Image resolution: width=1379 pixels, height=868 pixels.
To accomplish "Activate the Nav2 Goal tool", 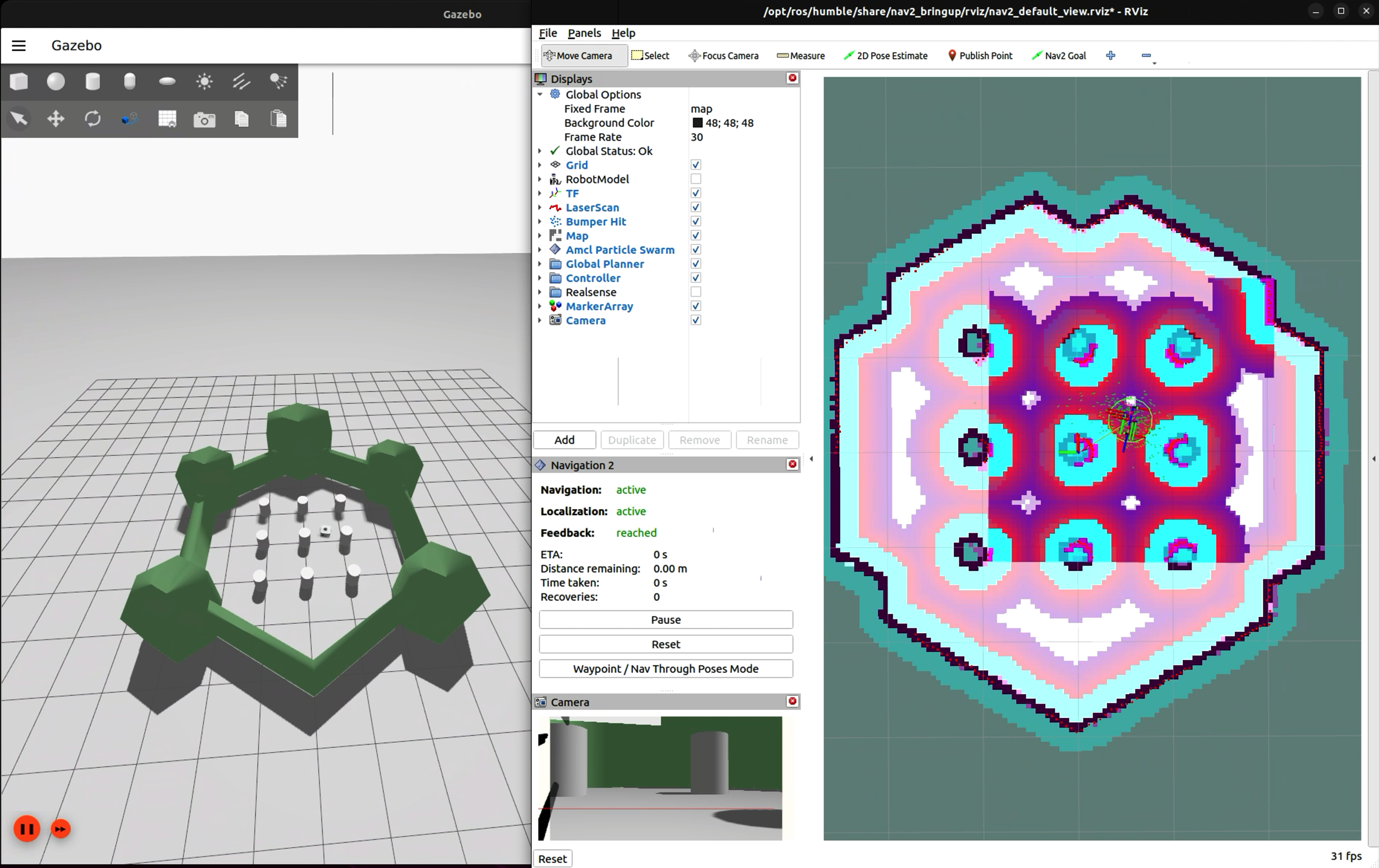I will coord(1058,55).
